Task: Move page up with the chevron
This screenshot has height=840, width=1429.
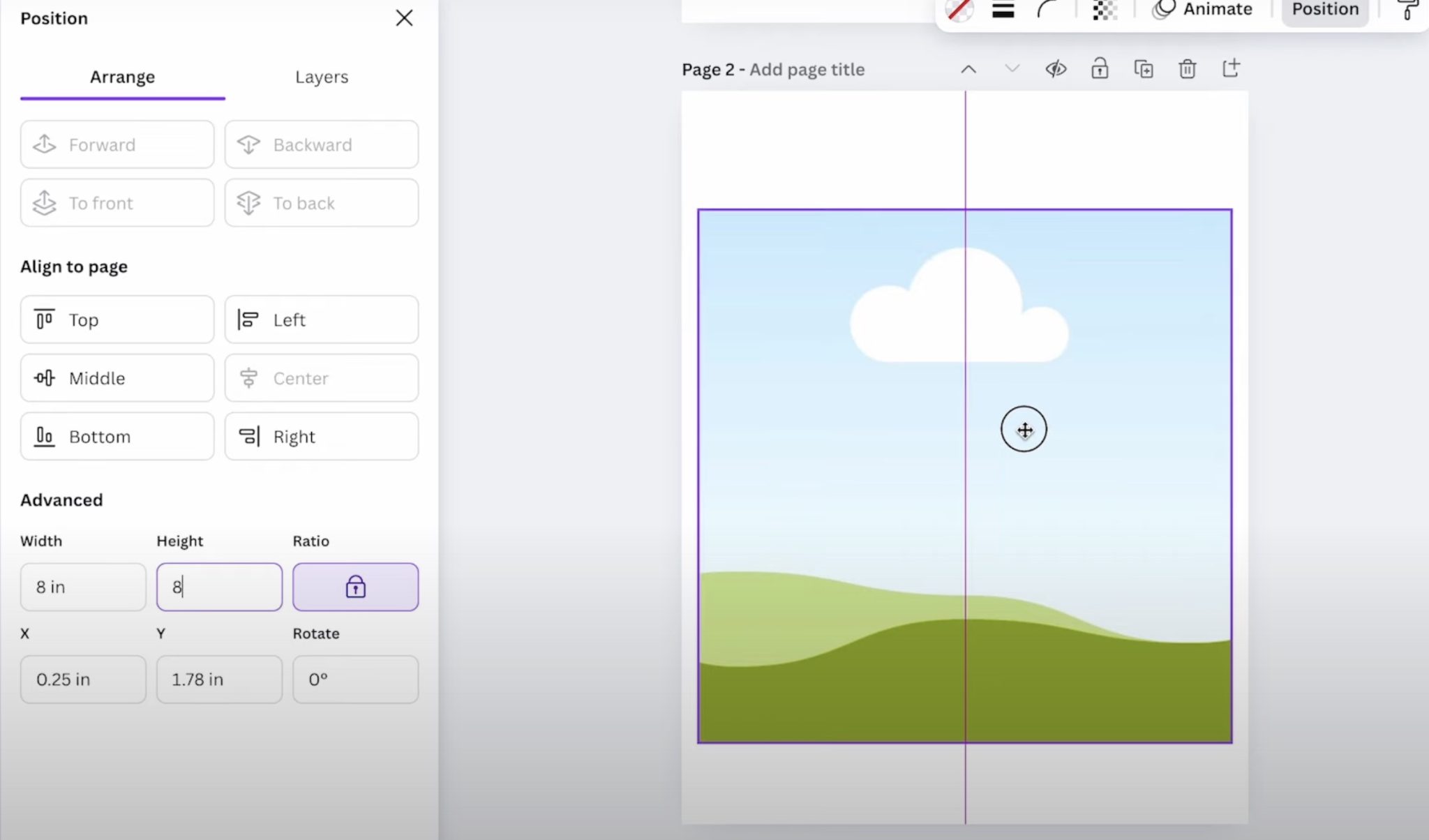Action: [x=968, y=69]
